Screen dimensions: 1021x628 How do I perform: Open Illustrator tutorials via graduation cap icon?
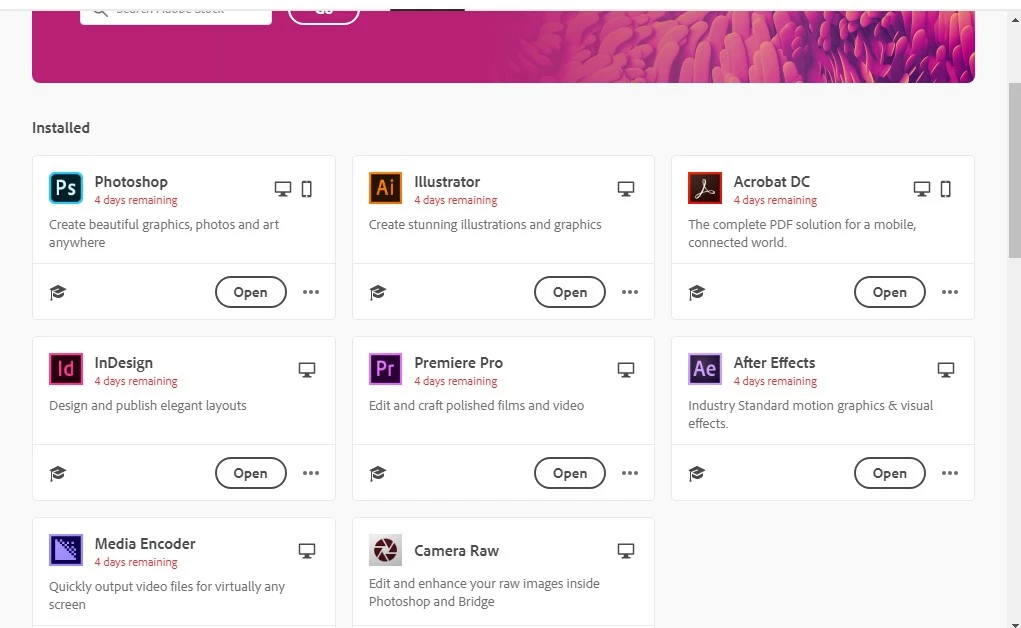(x=378, y=293)
